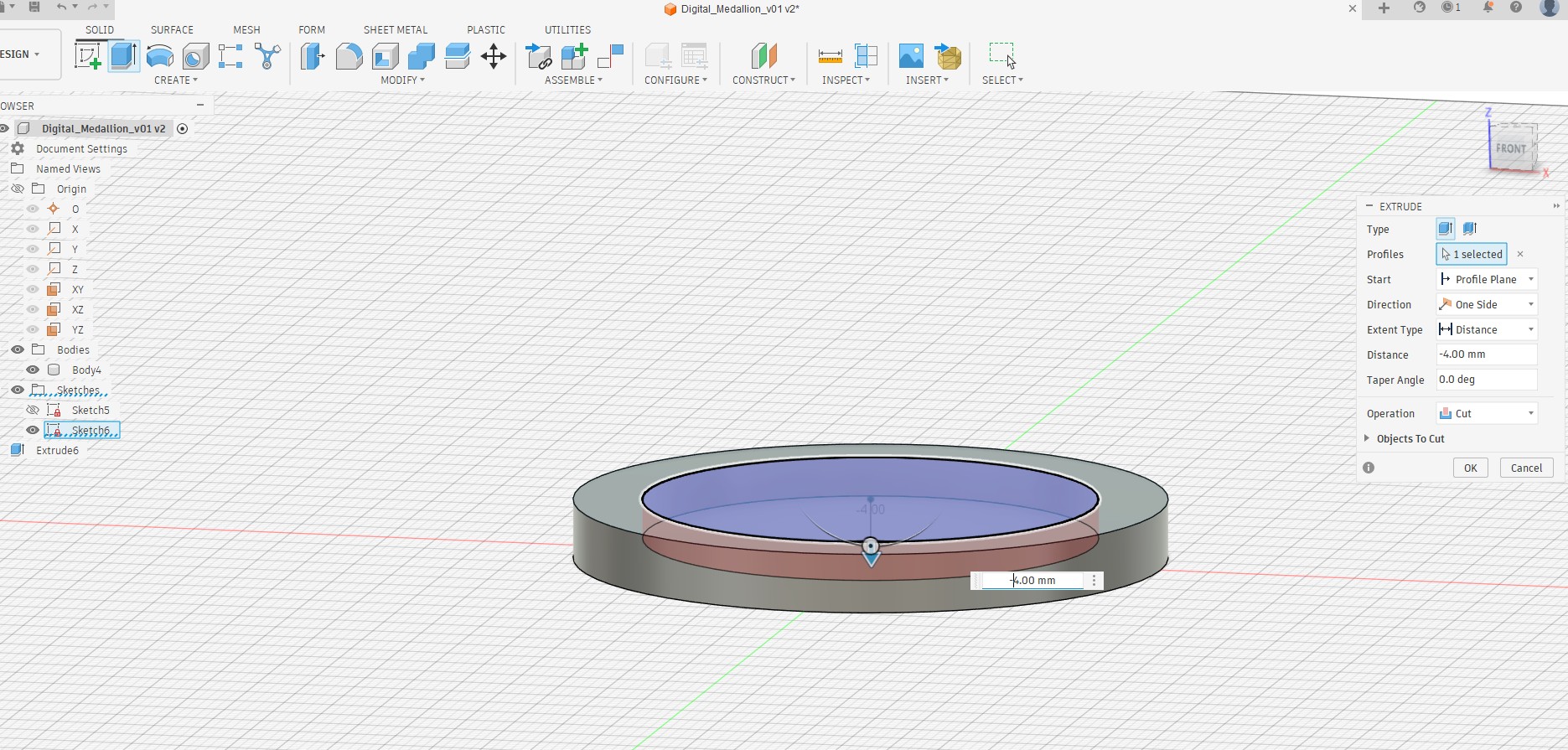
Task: Click the Create Sketch icon
Action: 88,56
